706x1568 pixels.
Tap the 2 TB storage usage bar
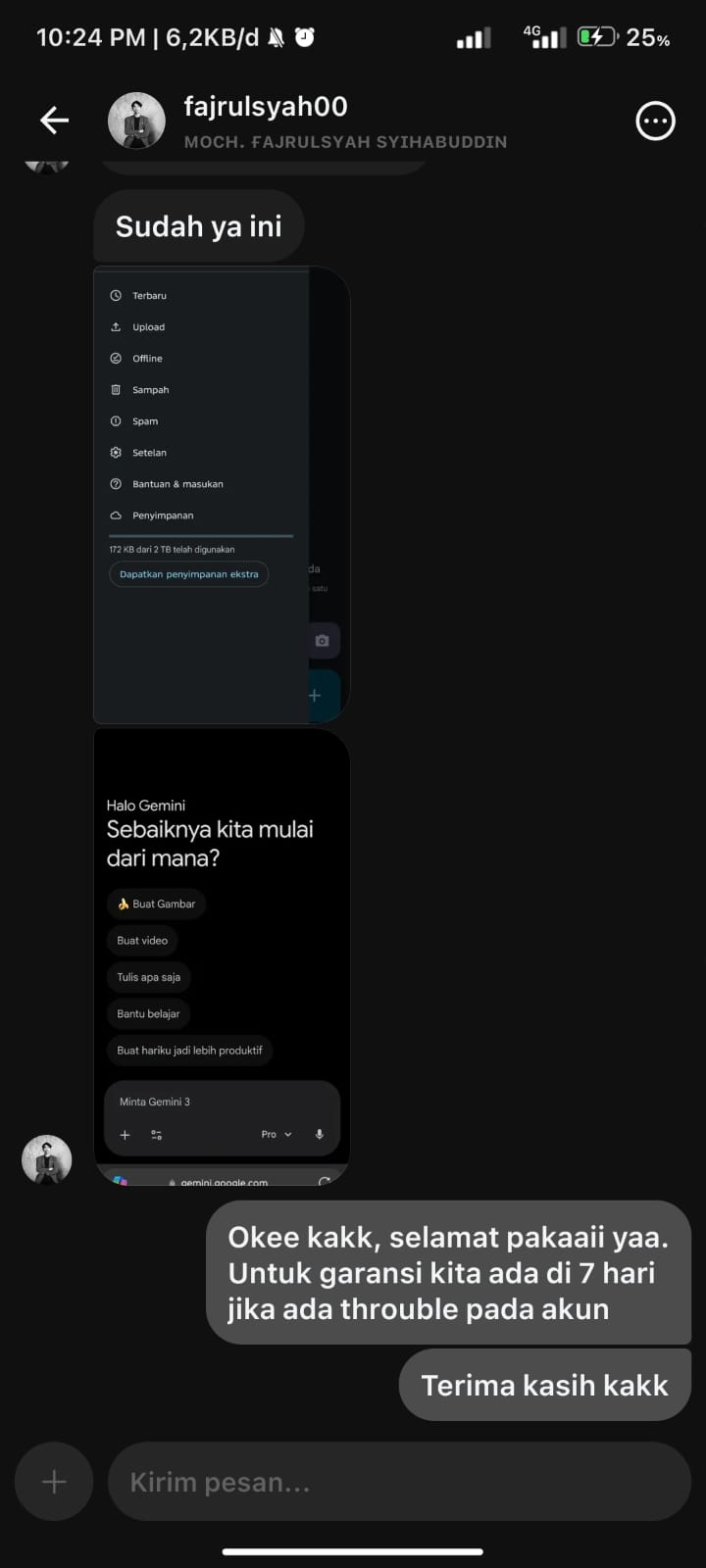[x=200, y=535]
